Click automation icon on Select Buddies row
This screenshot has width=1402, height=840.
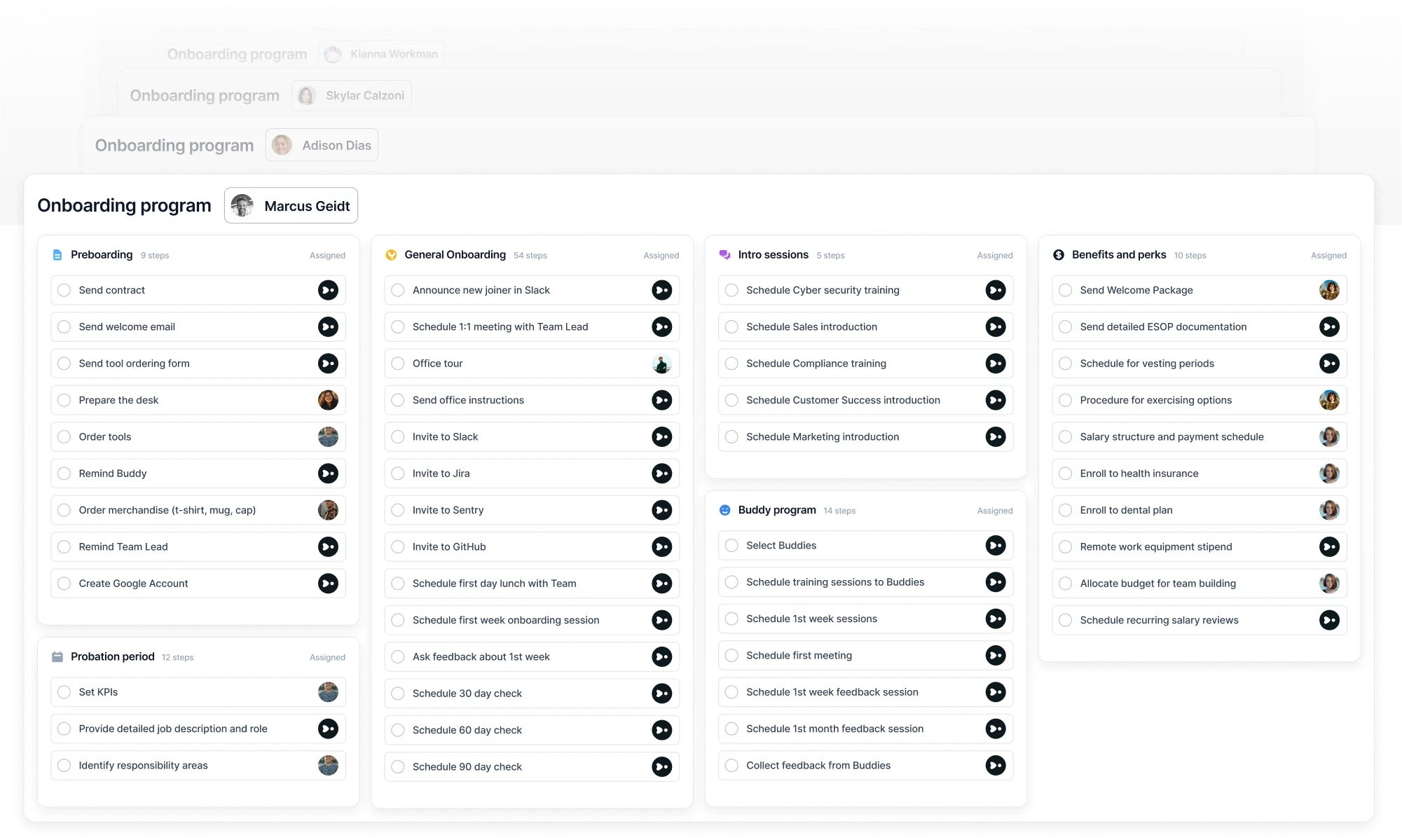click(x=995, y=545)
